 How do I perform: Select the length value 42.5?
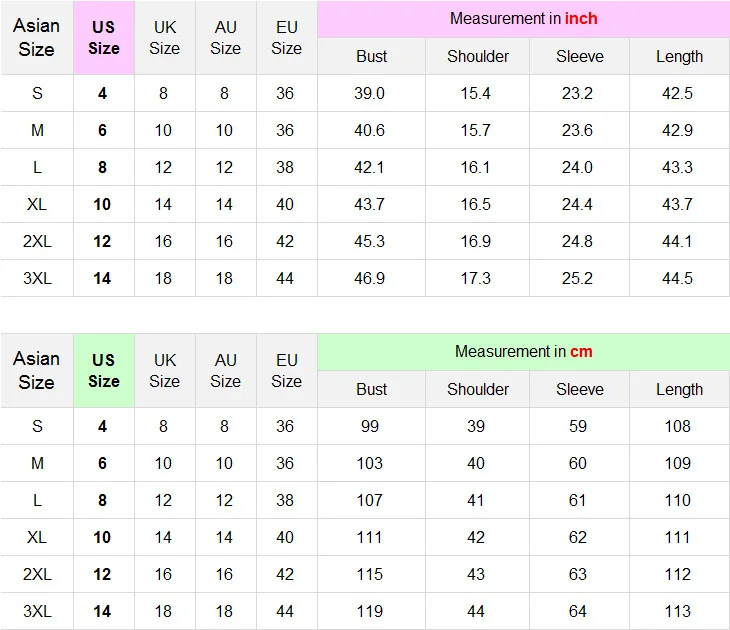[678, 93]
